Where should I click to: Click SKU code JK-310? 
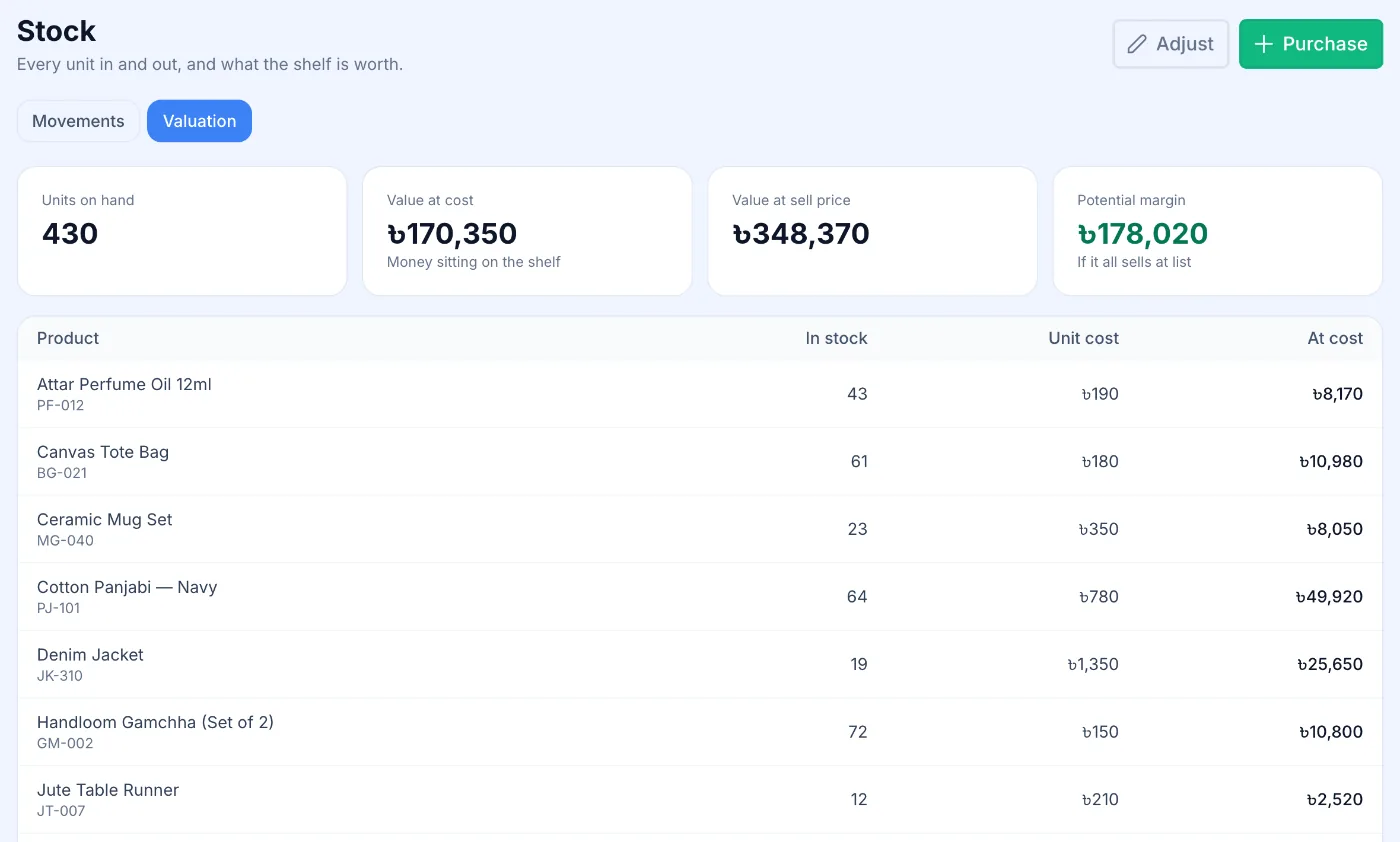coord(60,676)
